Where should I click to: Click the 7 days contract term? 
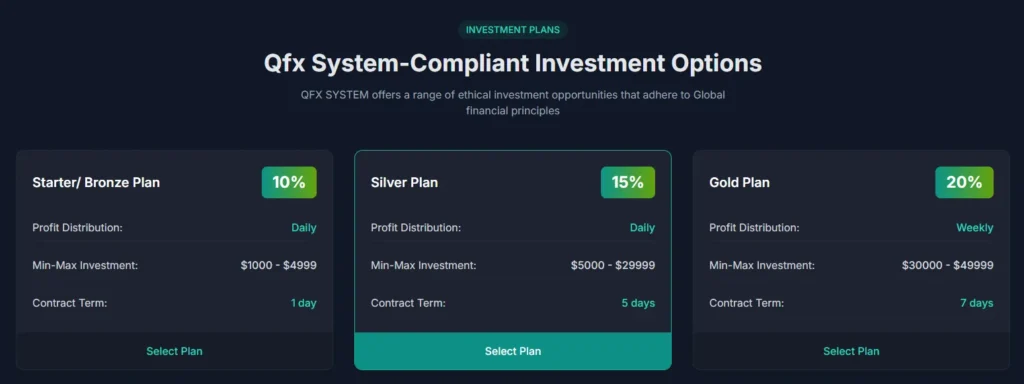976,303
